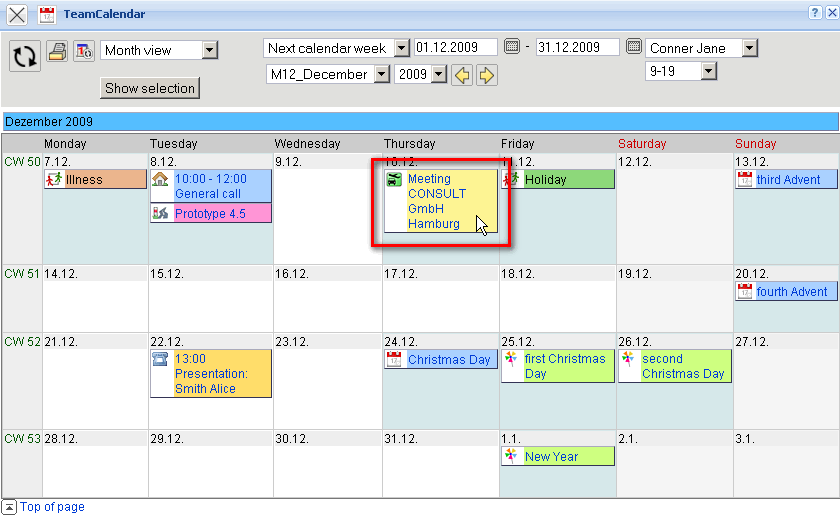Screen dimensions: 840x520
Task: Click the Sunday column header
Action: pyautogui.click(x=755, y=144)
